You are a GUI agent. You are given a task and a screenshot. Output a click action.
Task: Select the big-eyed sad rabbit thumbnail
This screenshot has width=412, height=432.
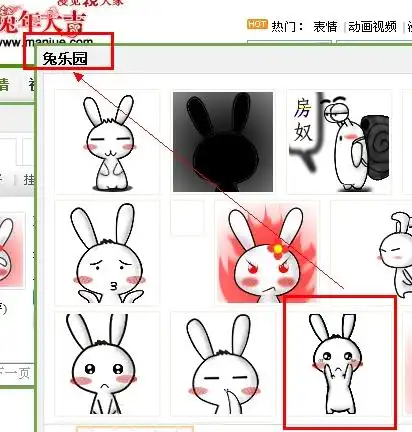tap(107, 364)
